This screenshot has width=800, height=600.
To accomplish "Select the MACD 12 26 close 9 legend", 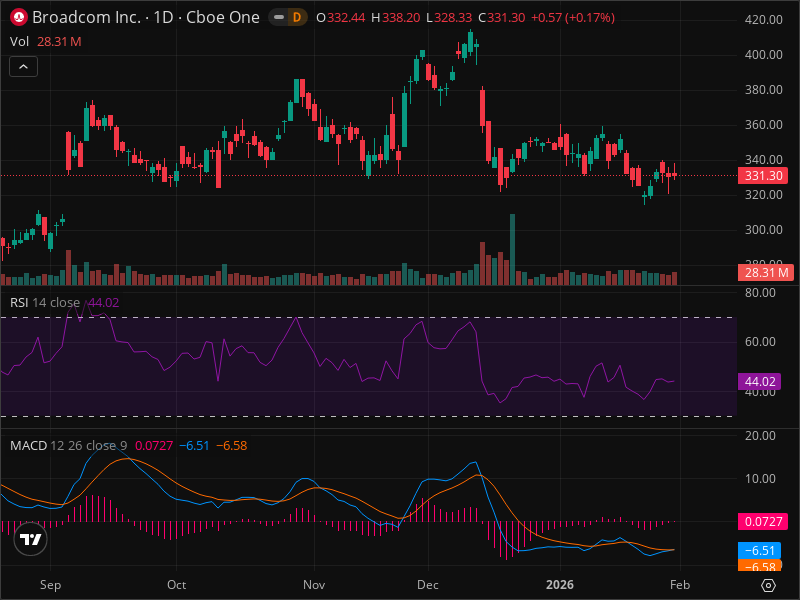I will 68,445.
